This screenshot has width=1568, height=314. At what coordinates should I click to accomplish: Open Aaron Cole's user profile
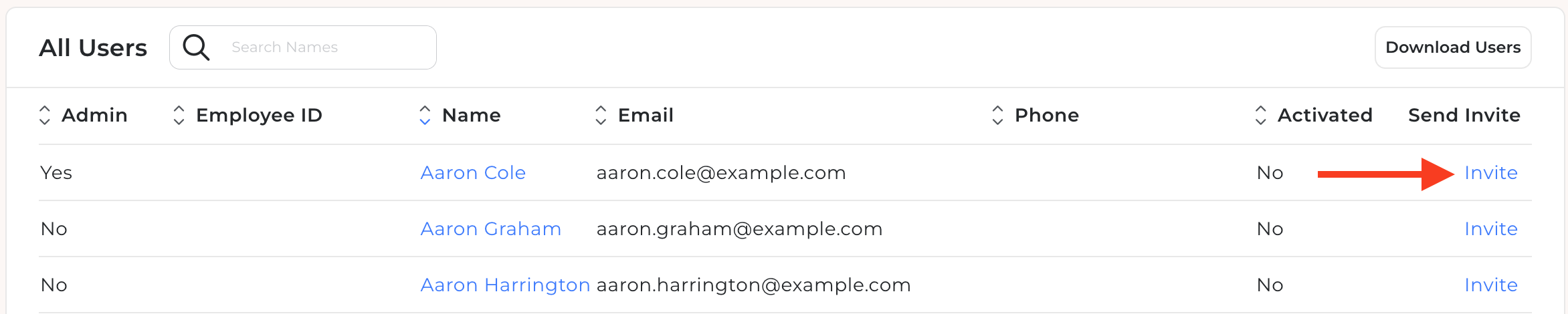pyautogui.click(x=473, y=172)
